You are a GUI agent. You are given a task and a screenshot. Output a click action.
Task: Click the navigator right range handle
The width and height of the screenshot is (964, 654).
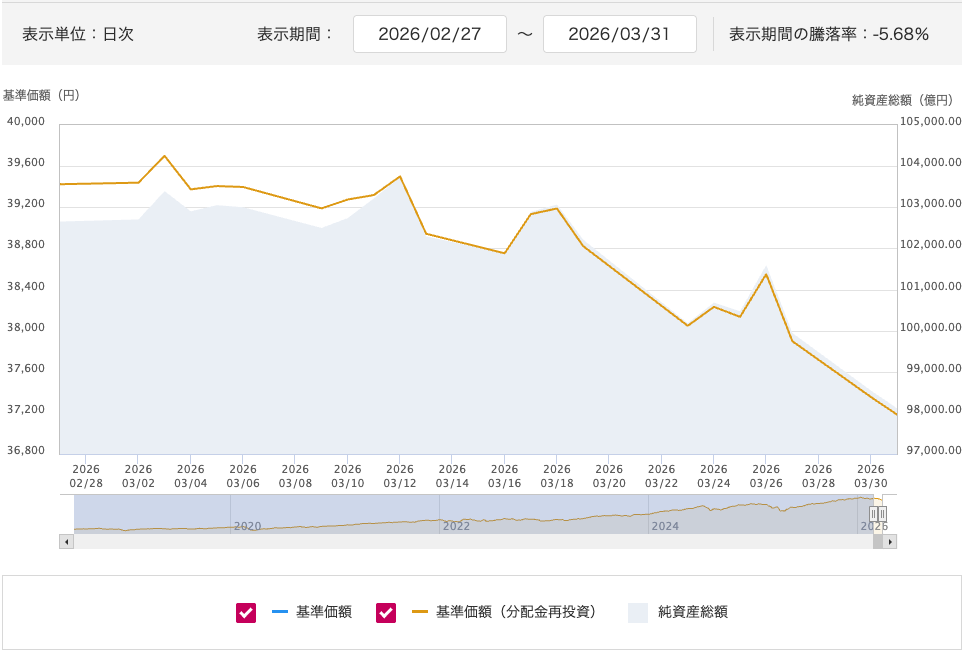(x=882, y=514)
